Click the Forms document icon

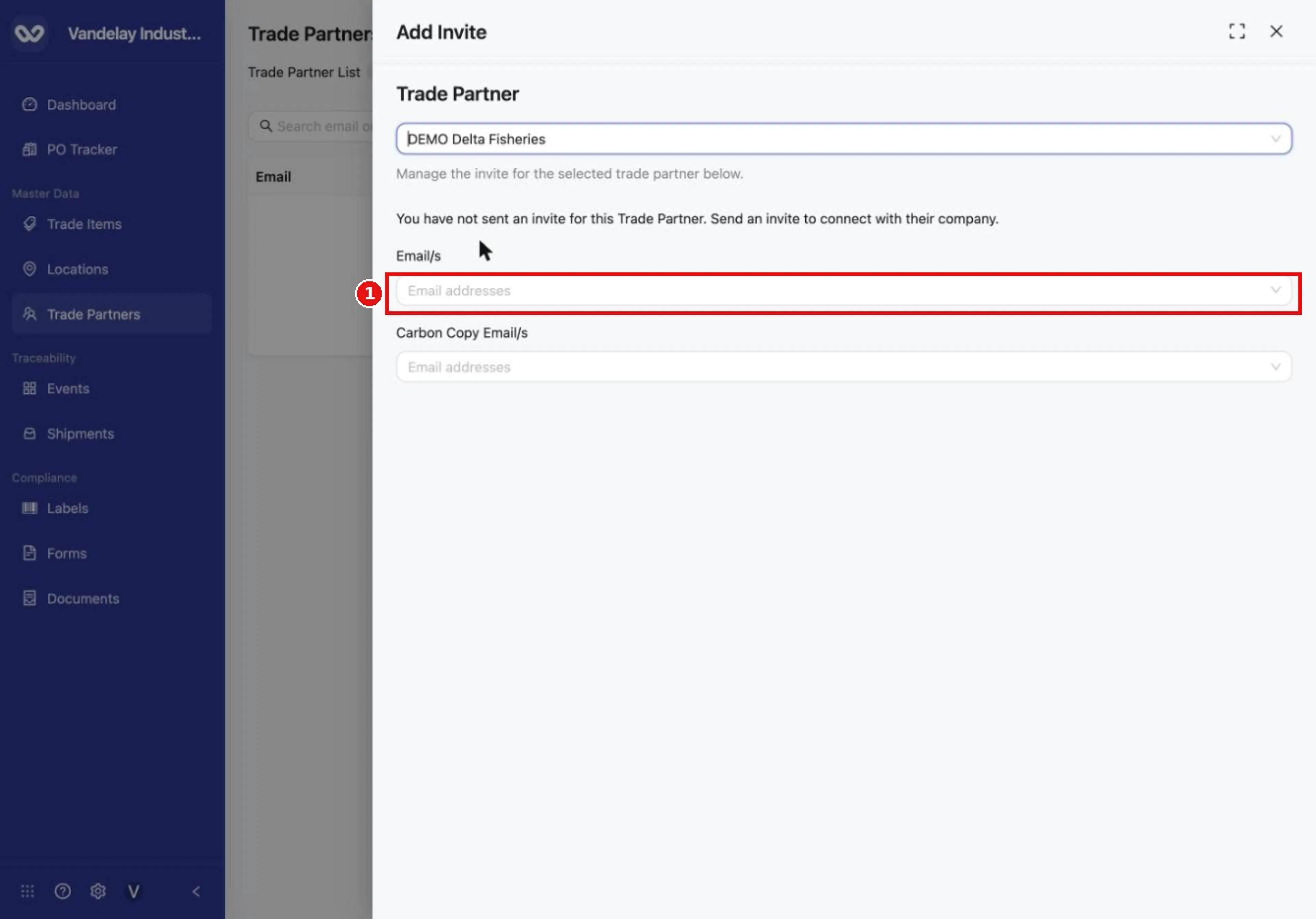pos(29,553)
